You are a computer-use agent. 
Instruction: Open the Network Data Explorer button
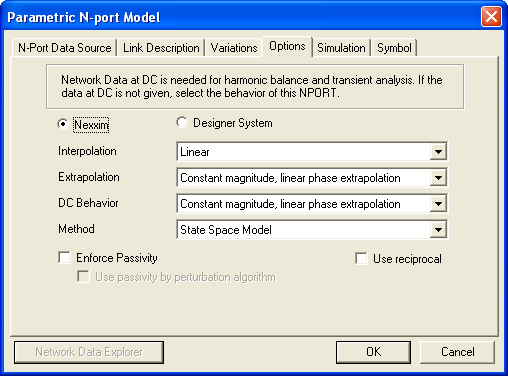pos(89,352)
